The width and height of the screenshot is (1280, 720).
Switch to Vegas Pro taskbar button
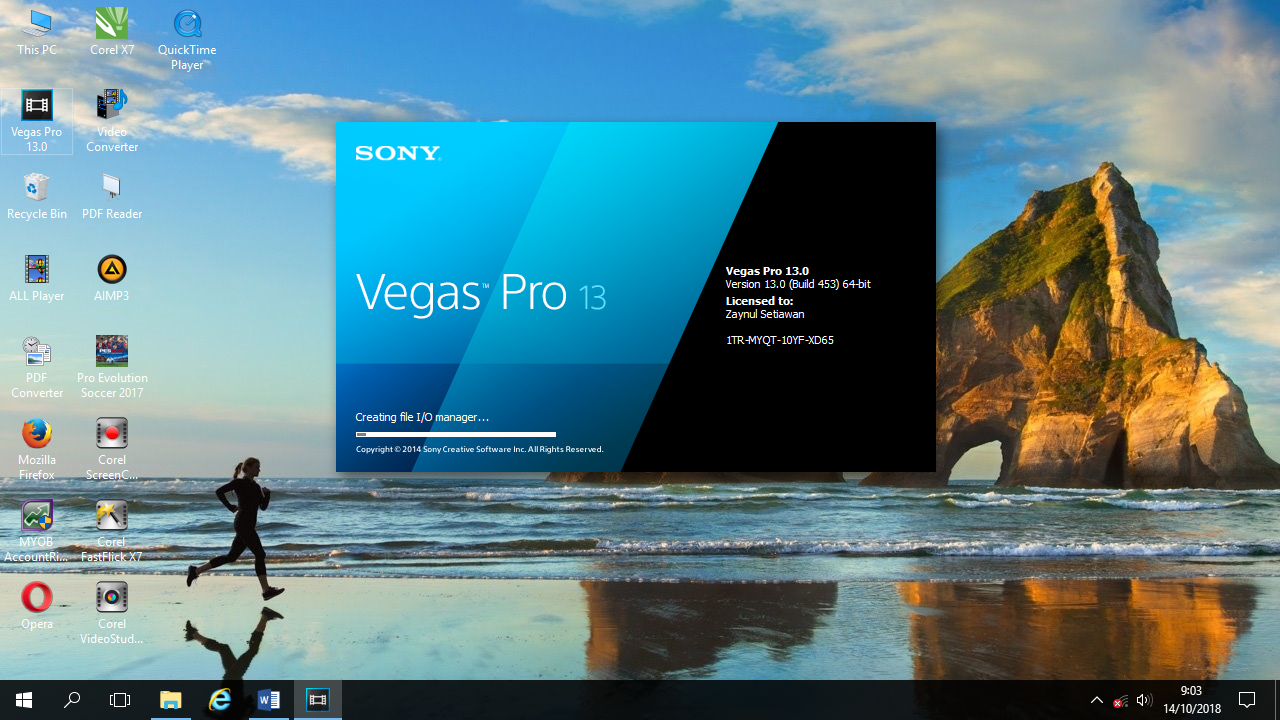tap(317, 700)
